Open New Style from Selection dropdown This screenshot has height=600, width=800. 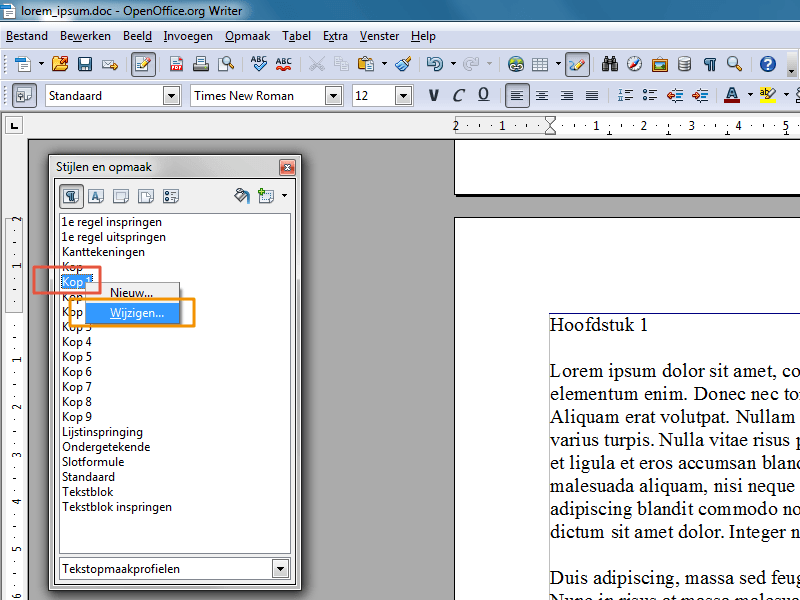click(284, 196)
